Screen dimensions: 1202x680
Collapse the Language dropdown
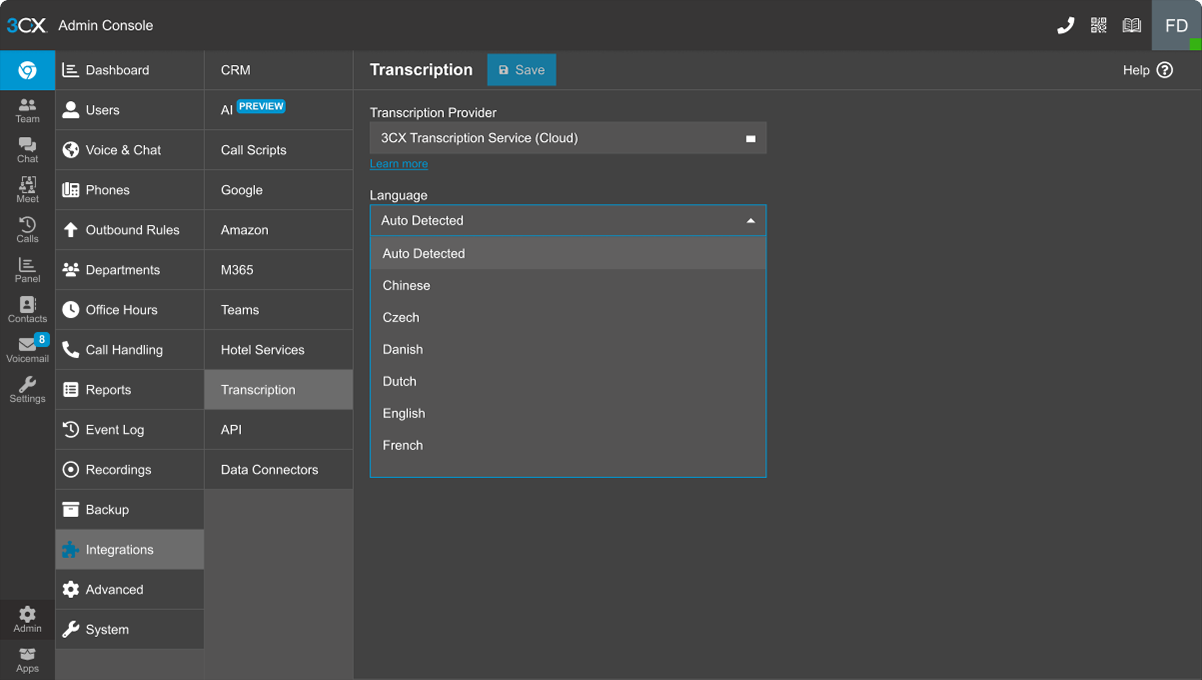pyautogui.click(x=750, y=221)
